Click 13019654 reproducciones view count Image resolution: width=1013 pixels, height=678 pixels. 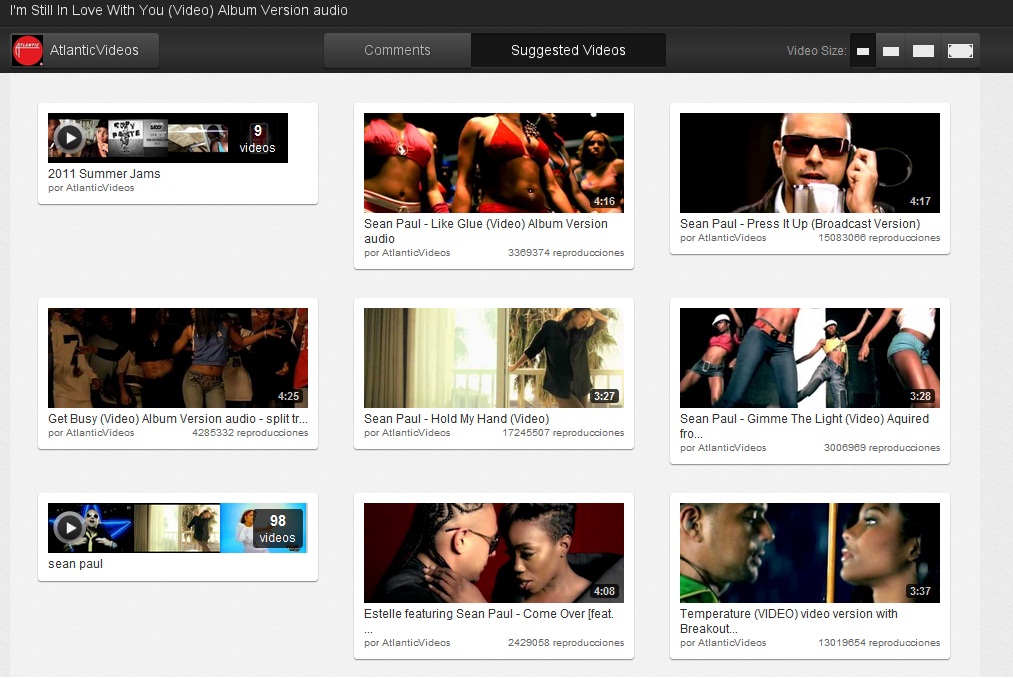tap(879, 643)
